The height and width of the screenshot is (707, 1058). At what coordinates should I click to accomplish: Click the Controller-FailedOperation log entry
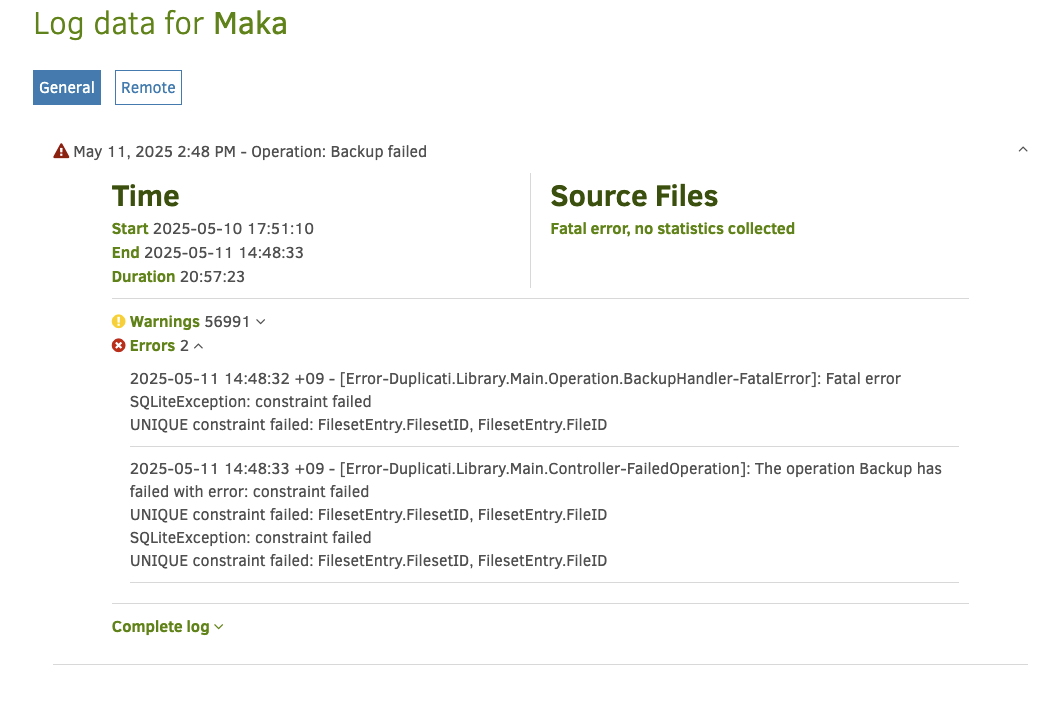pyautogui.click(x=536, y=515)
